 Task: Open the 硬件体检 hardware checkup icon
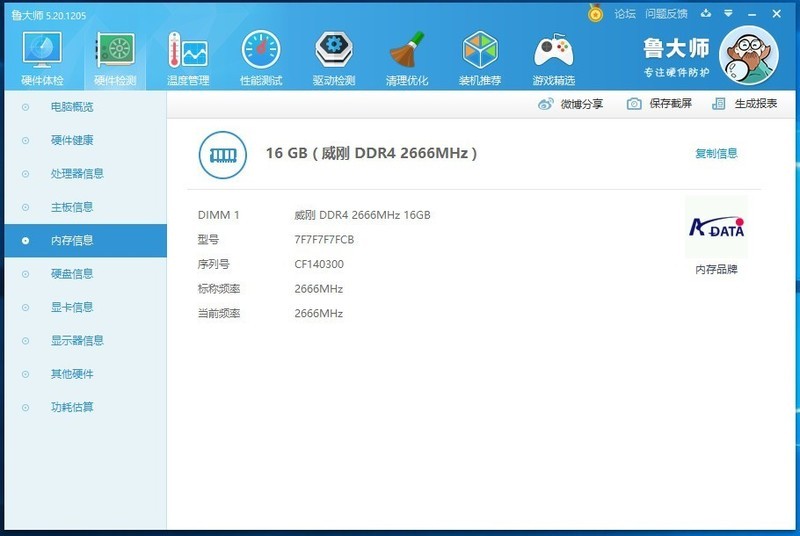(x=42, y=58)
